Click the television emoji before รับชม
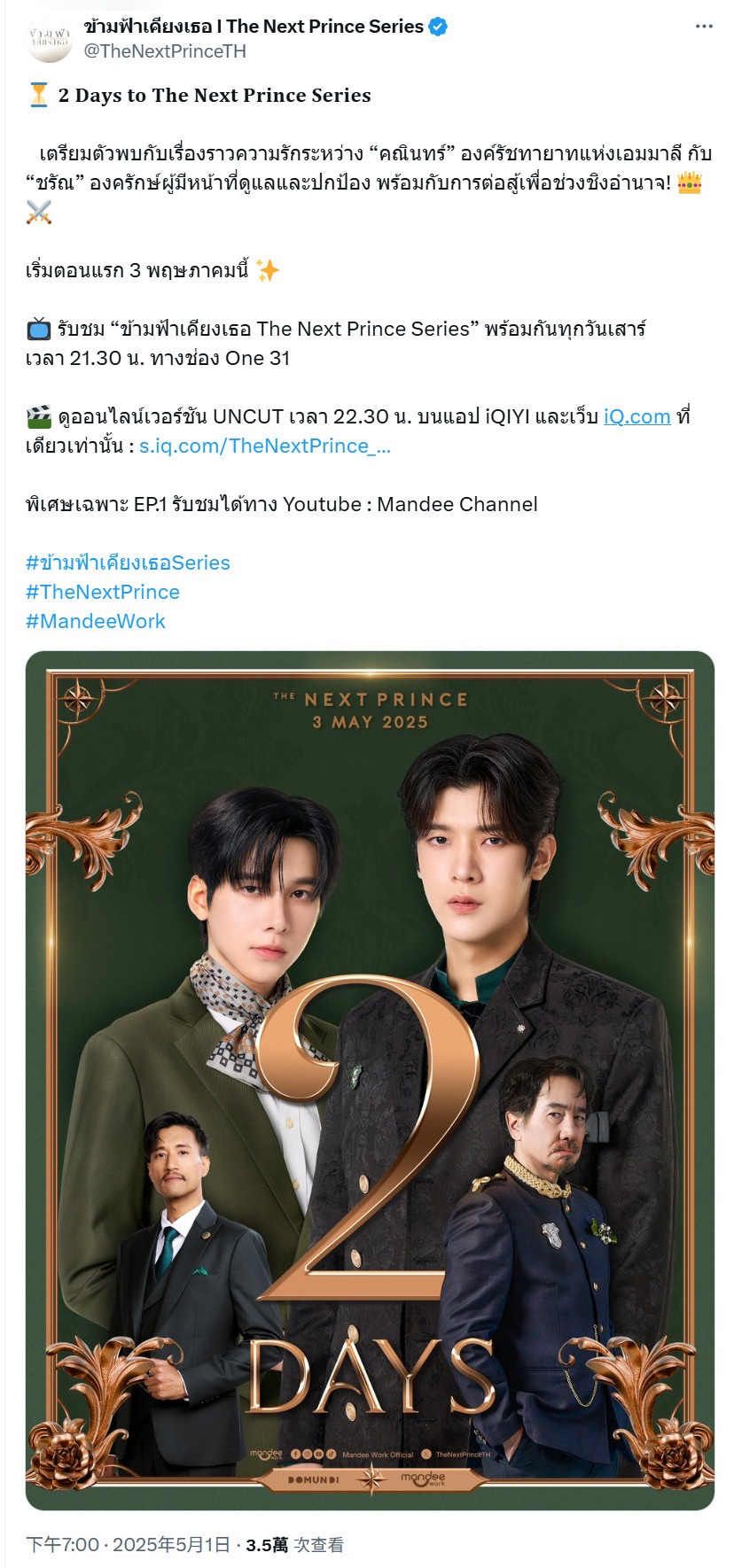Screen dimensions: 734x1568 click(x=39, y=329)
